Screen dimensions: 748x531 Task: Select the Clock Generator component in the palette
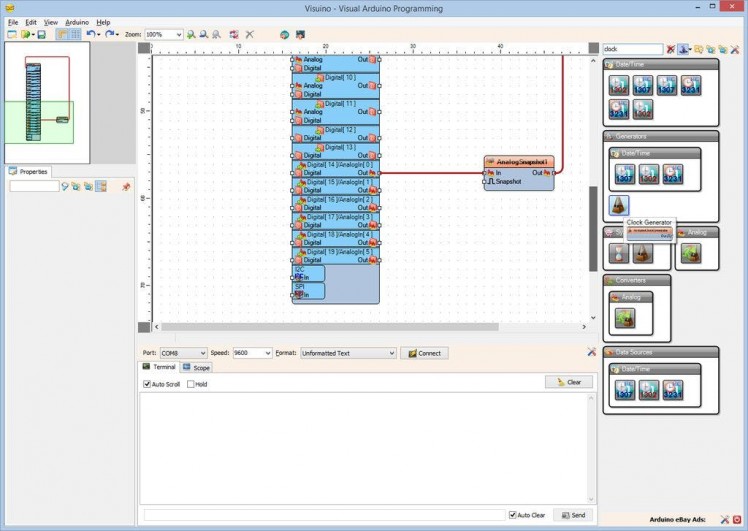[618, 205]
